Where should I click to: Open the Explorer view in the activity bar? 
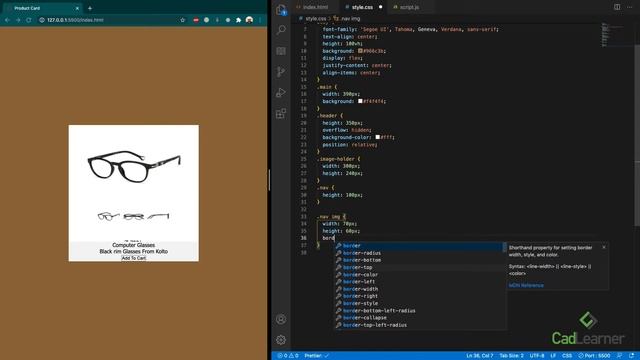281,9
